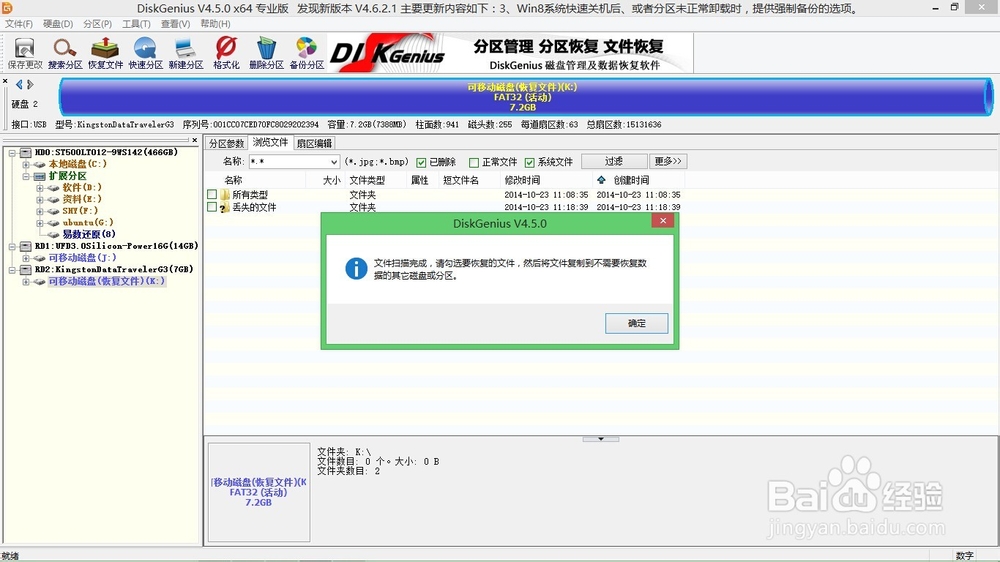1000x562 pixels.
Task: Click the 更多>> button
Action: (x=668, y=161)
